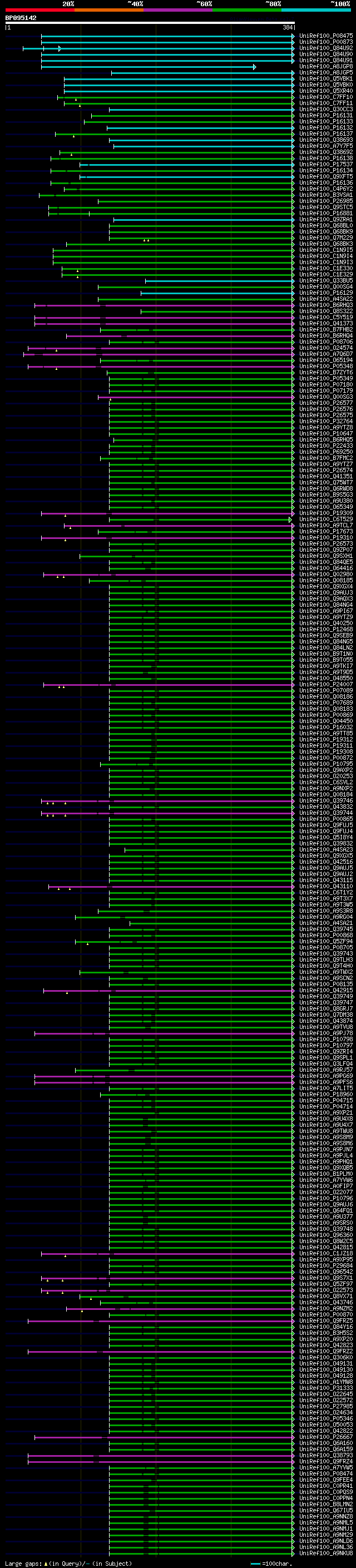The height and width of the screenshot is (1568, 356).
Task: Open hit UniRef100_P16129
Action: click(x=326, y=293)
